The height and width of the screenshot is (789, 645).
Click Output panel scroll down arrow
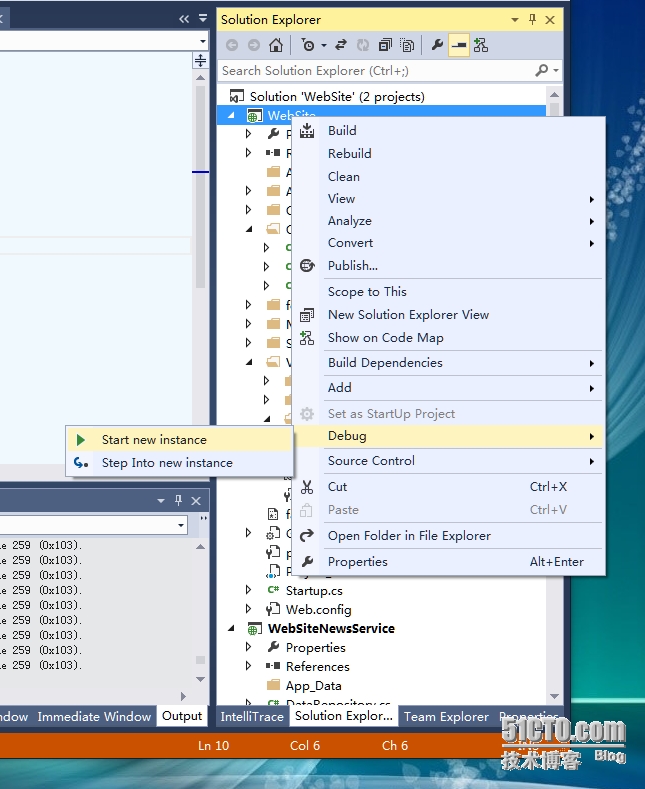[x=200, y=679]
